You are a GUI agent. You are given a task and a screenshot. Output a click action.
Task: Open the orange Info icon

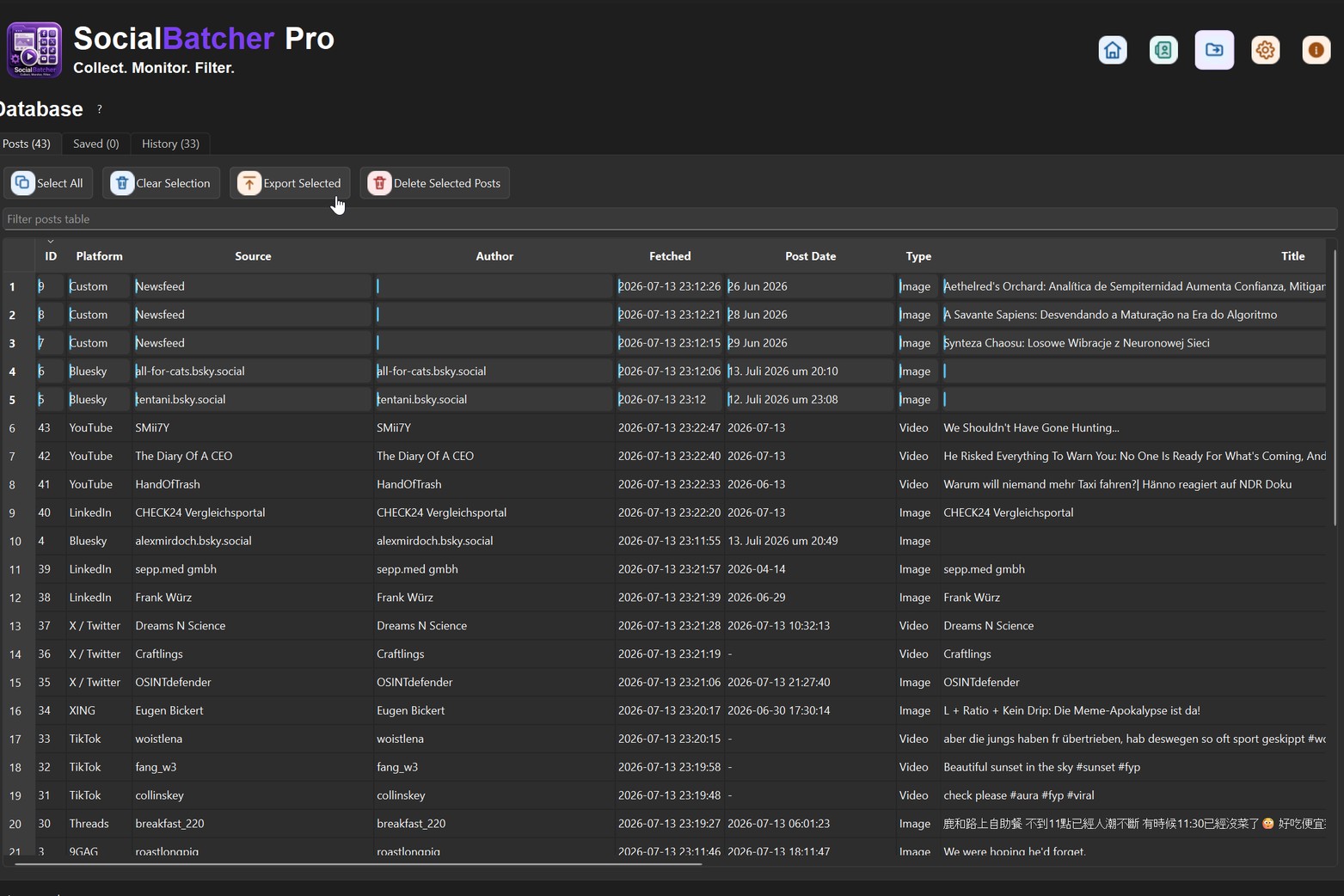[x=1316, y=50]
